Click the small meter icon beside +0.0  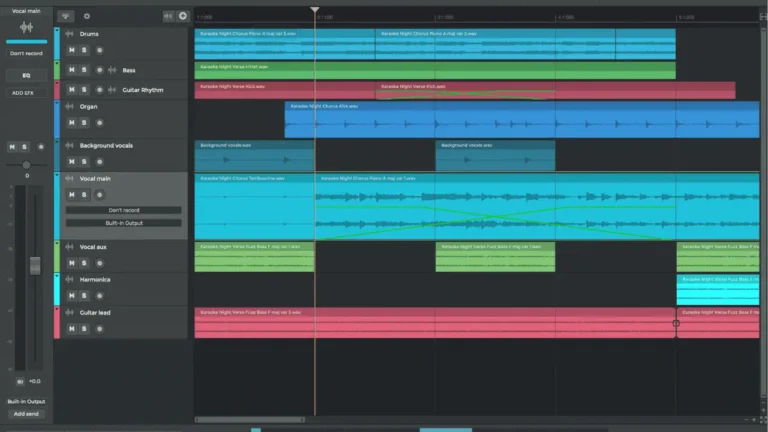point(20,381)
